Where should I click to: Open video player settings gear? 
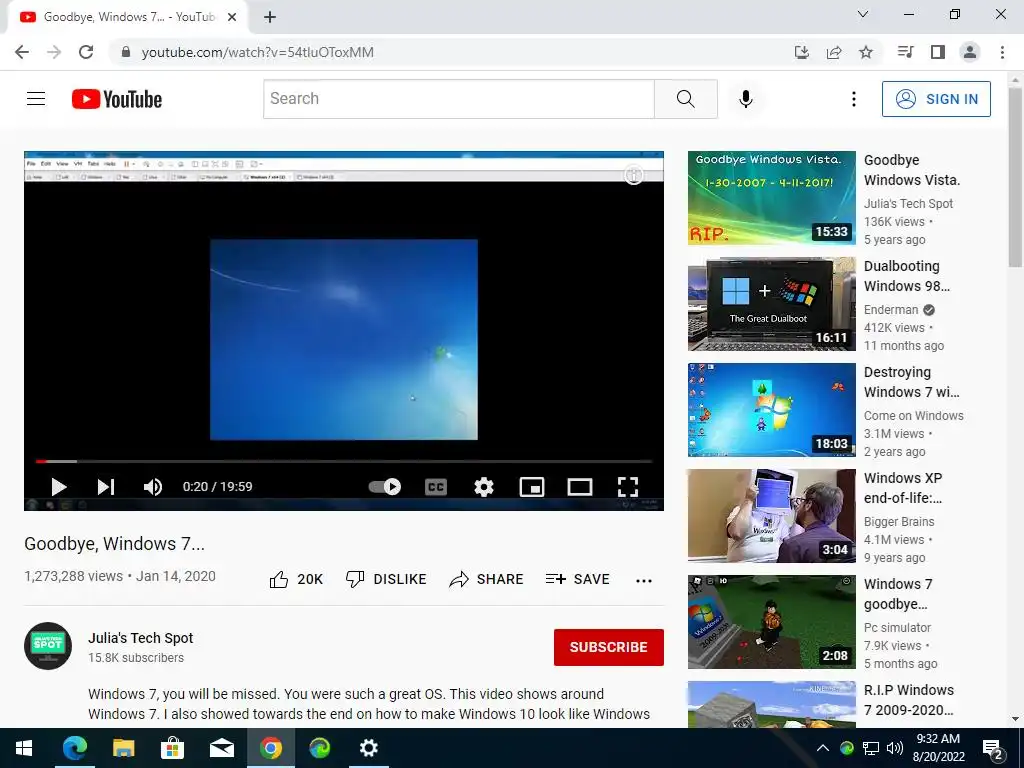[484, 487]
